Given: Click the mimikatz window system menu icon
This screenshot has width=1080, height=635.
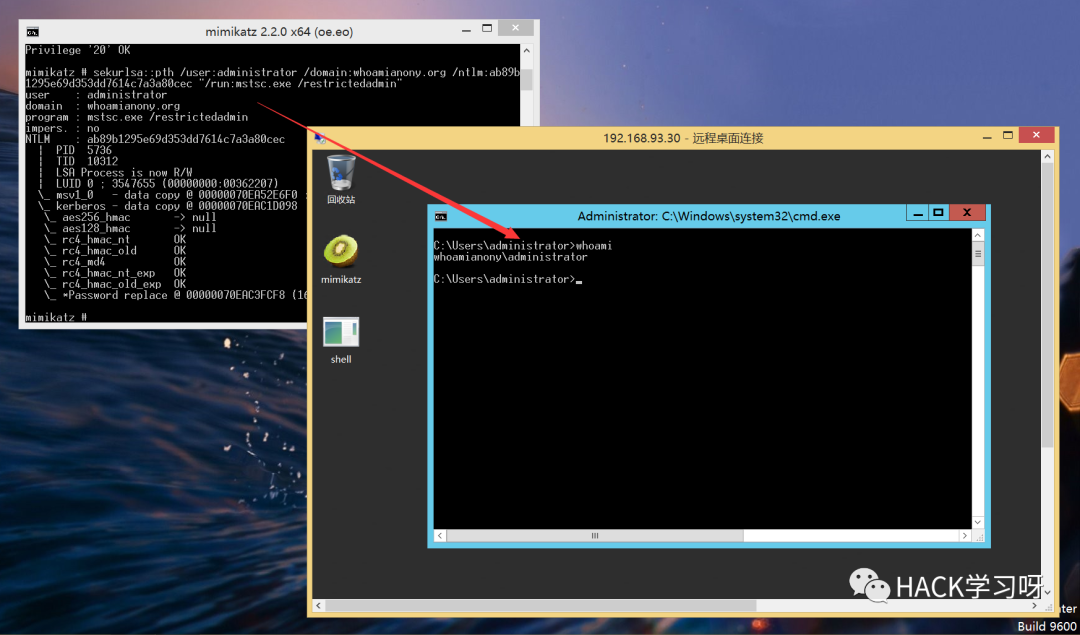Looking at the screenshot, I should 32,32.
